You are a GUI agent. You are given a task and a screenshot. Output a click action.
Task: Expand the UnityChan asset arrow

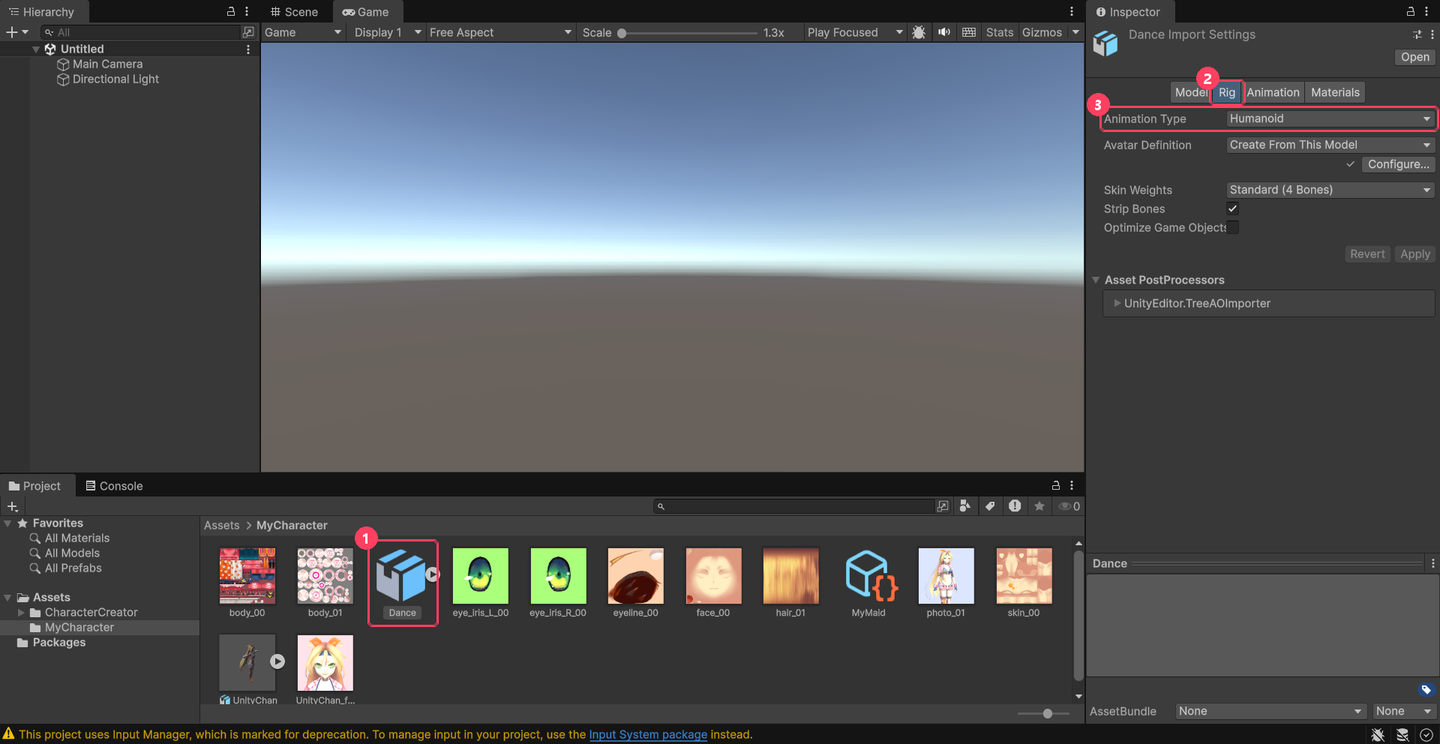277,661
